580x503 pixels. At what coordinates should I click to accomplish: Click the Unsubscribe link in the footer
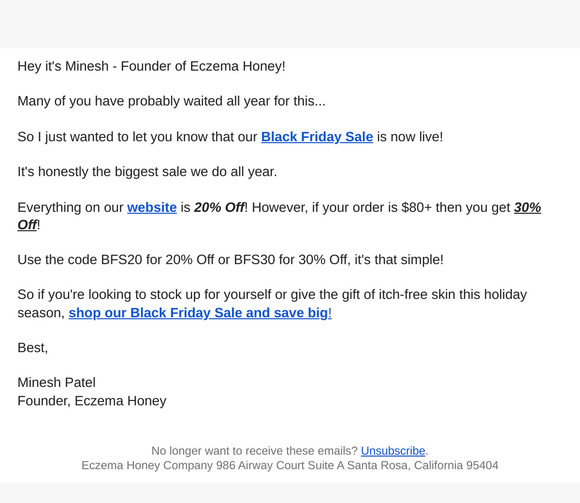click(x=393, y=451)
